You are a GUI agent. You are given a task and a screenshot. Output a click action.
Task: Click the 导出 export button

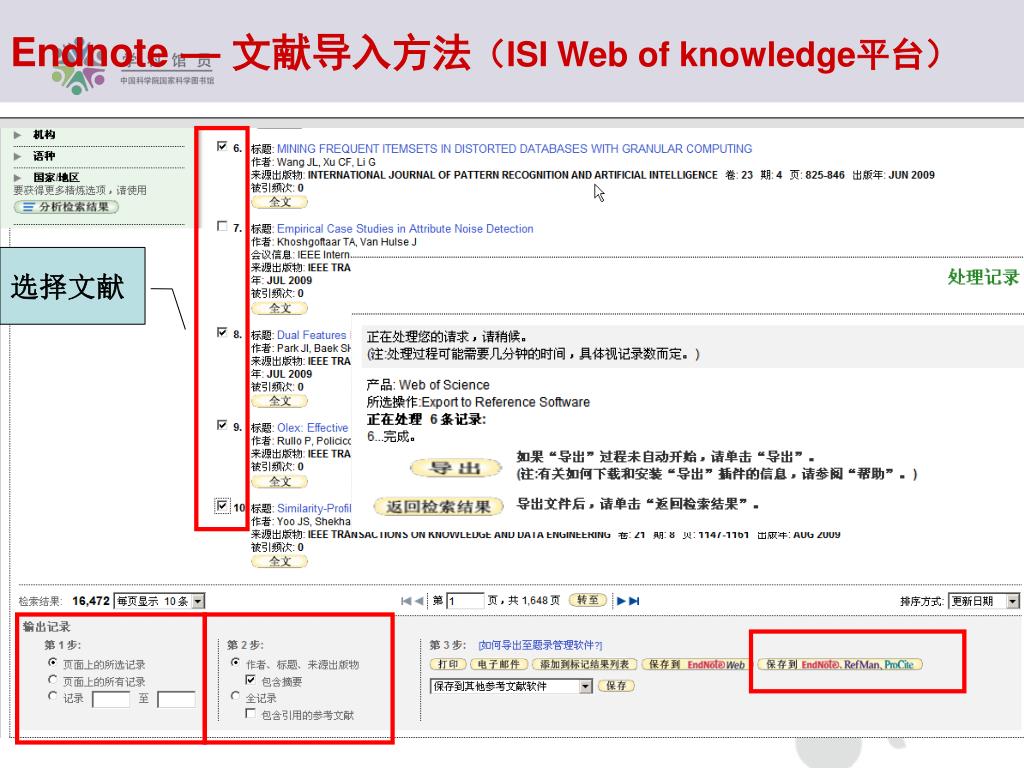(456, 468)
